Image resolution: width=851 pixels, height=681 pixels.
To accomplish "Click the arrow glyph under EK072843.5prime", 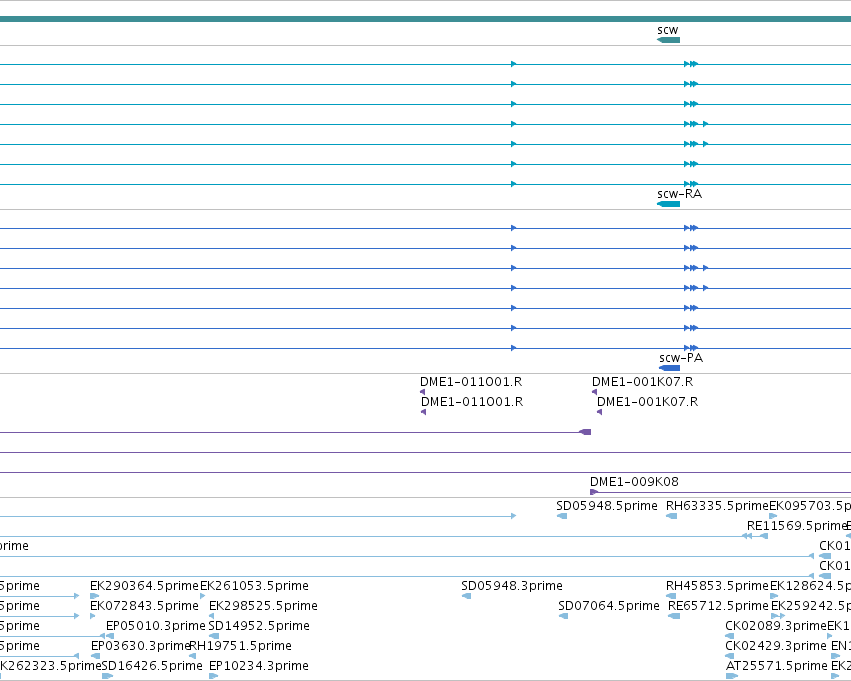I will 93,616.
